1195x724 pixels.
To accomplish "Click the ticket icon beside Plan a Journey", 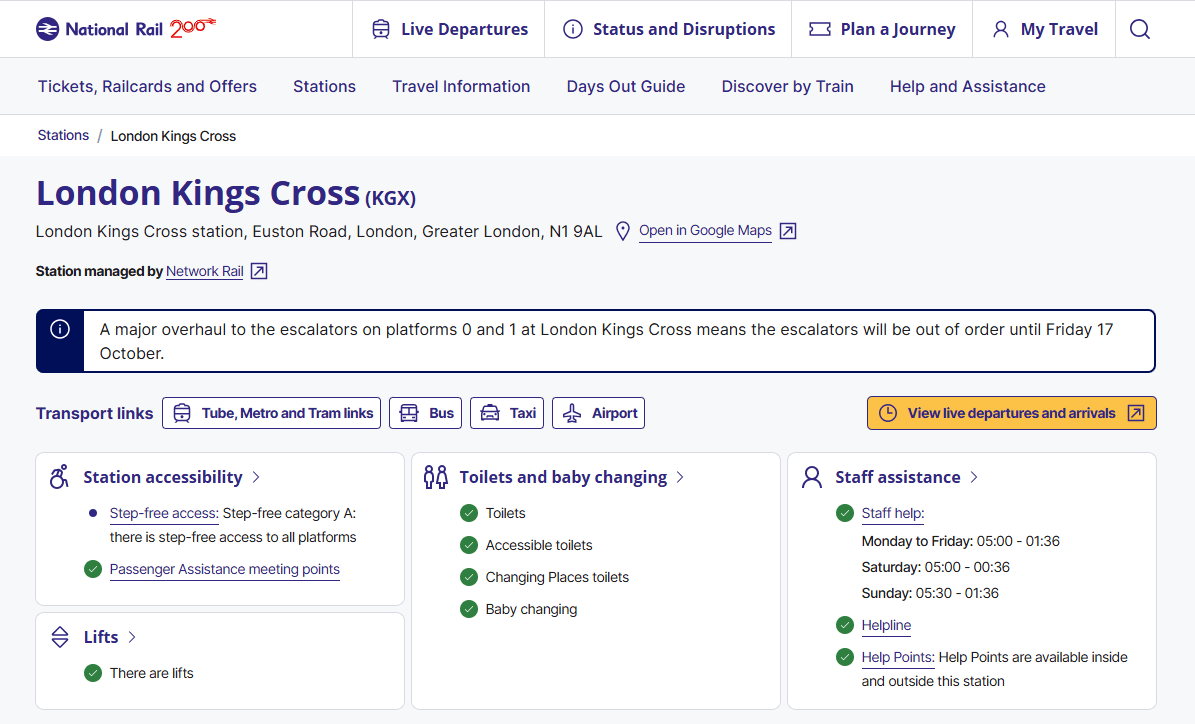I will pyautogui.click(x=819, y=29).
